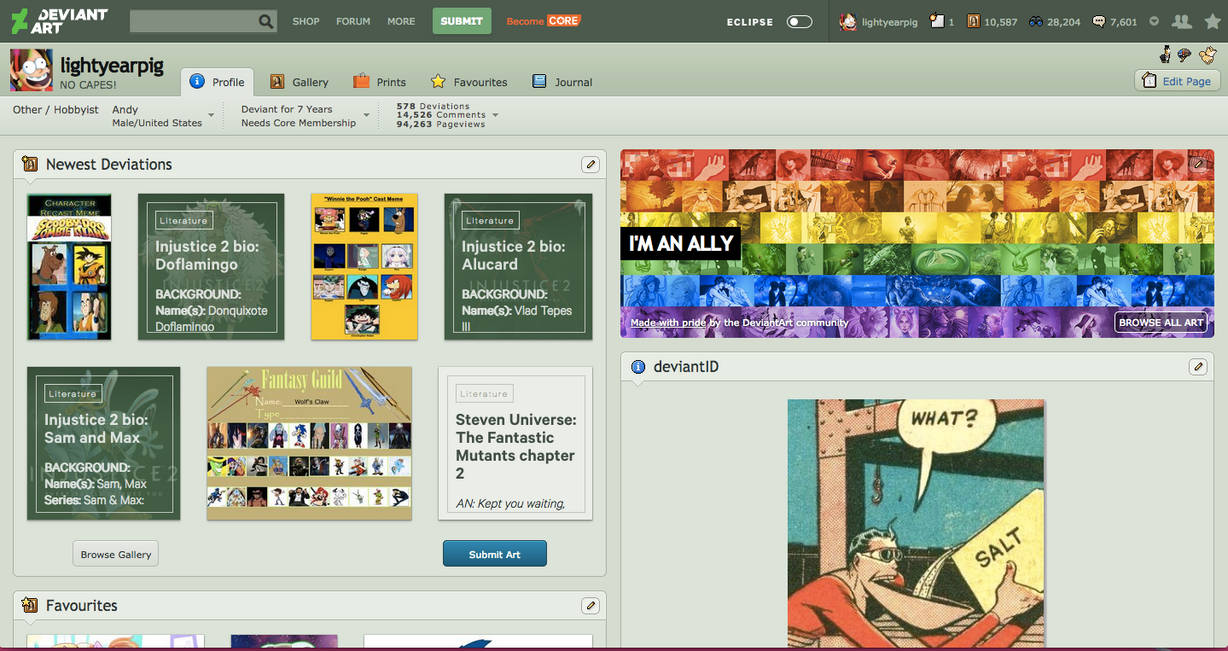1228x651 pixels.
Task: Click the Needs Core Membership text
Action: coord(298,123)
